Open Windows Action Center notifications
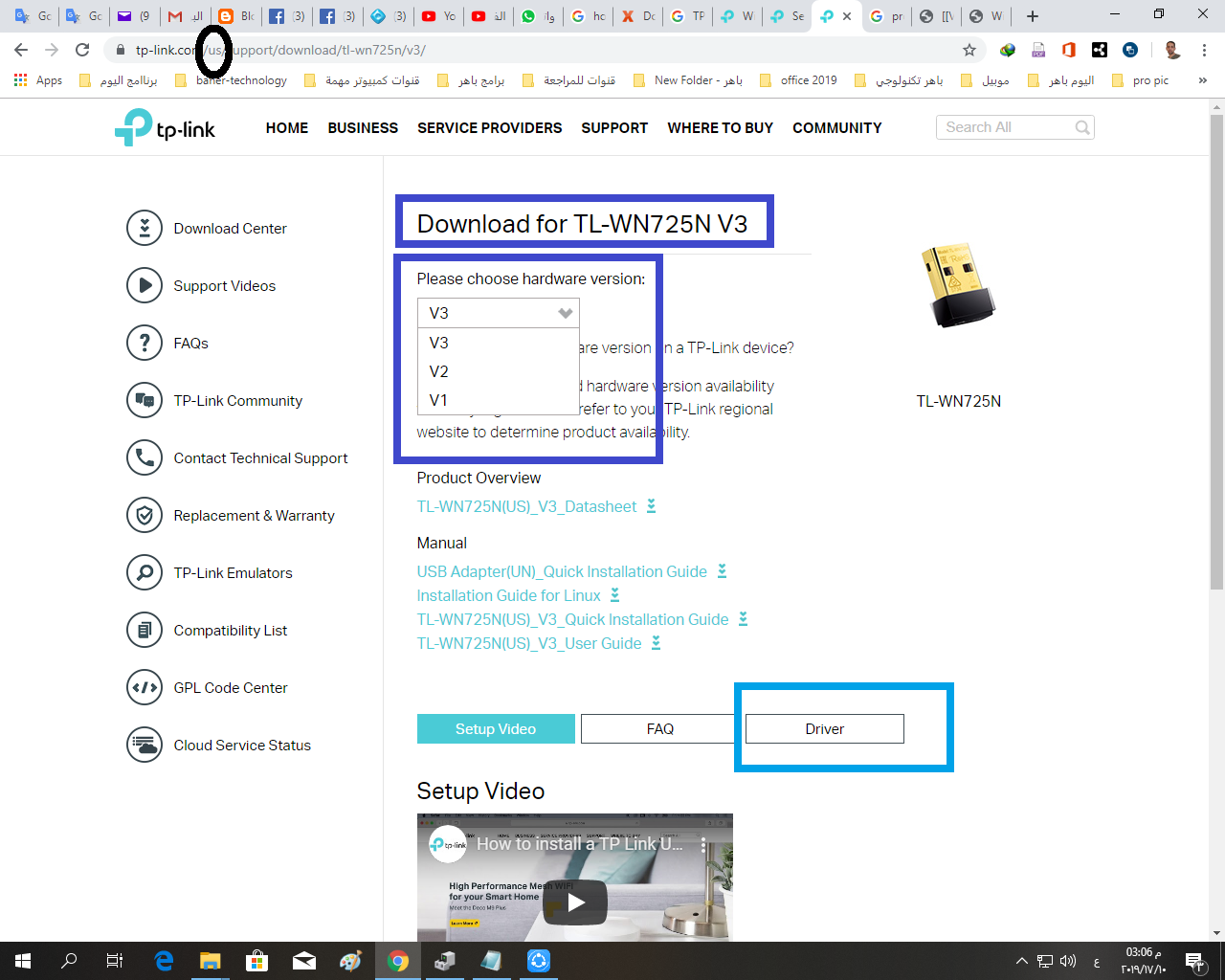The image size is (1225, 980). coord(1194,961)
